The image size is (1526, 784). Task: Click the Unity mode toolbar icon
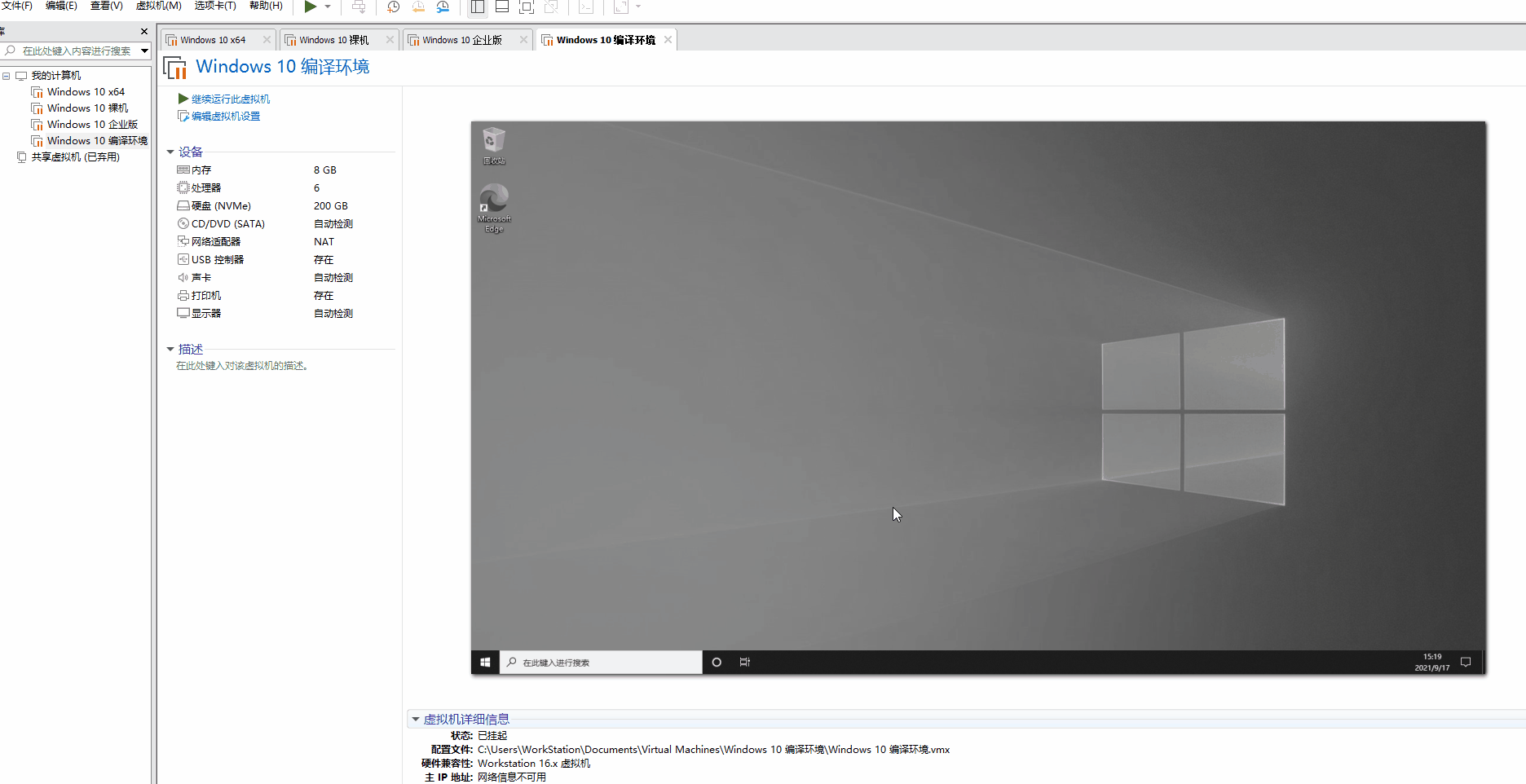(551, 7)
